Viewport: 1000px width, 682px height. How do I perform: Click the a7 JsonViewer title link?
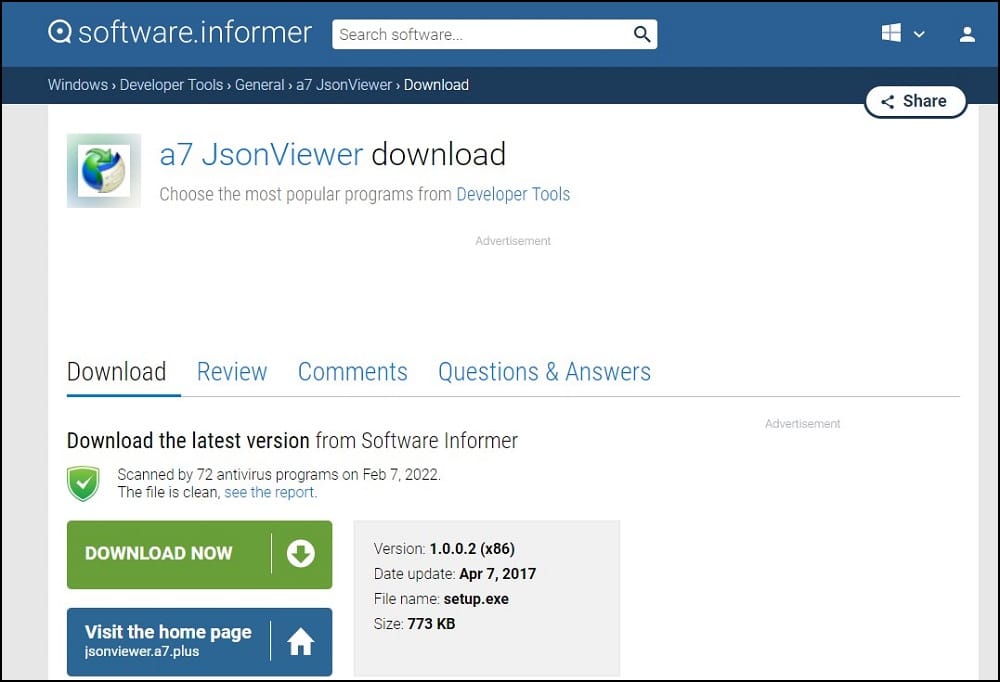point(261,154)
